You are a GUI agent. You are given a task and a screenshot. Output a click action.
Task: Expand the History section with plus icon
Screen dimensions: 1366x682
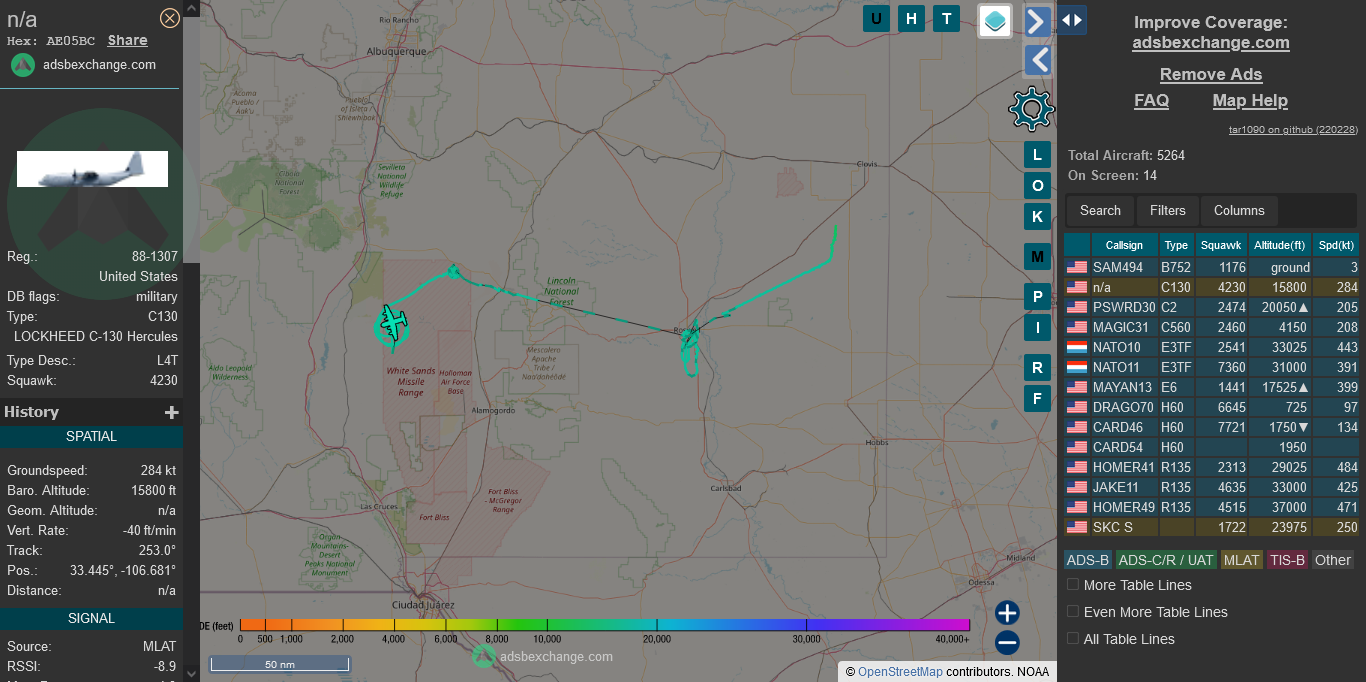pyautogui.click(x=172, y=412)
